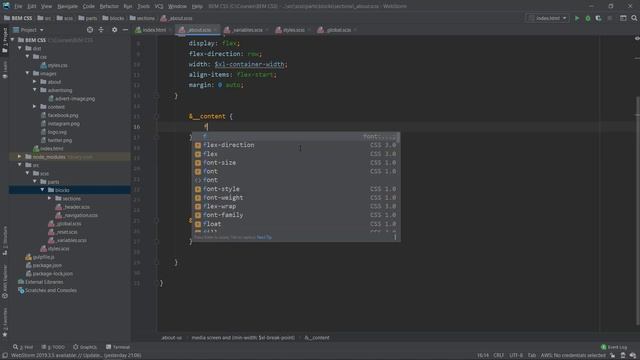This screenshot has width=640, height=360.
Task: Click BEM CSS folder in breadcrumb bar
Action: tap(18, 18)
